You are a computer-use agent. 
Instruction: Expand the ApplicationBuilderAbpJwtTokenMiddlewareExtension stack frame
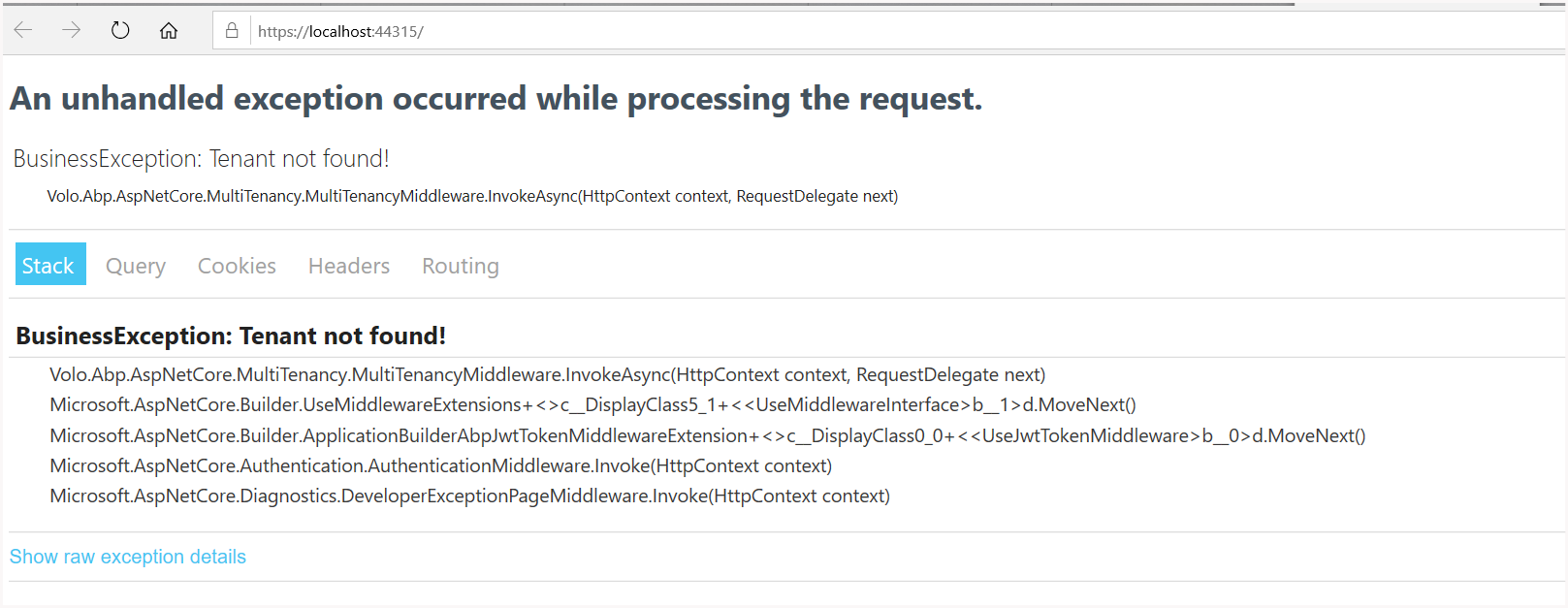(707, 436)
